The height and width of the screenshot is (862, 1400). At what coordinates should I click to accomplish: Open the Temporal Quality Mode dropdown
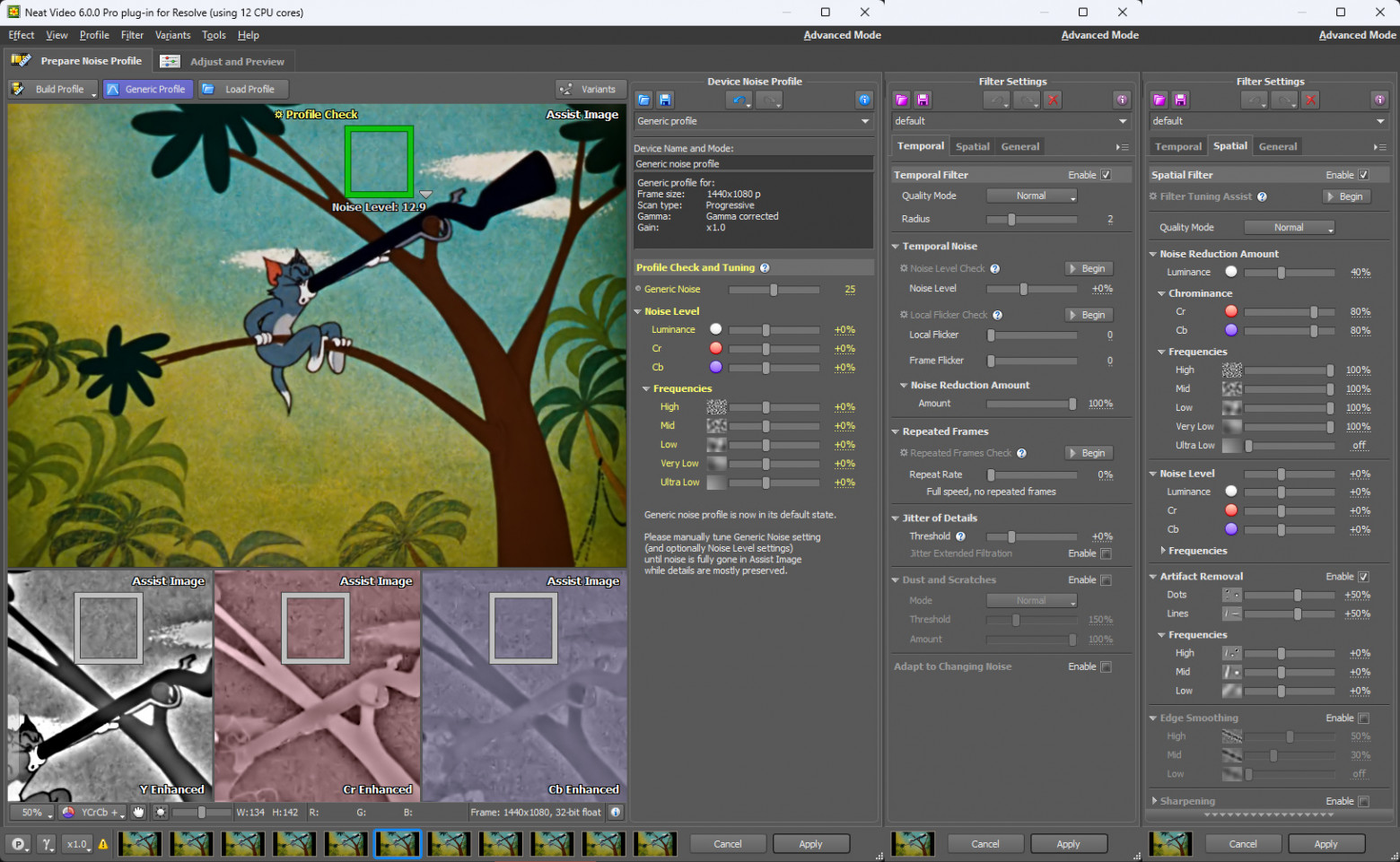click(x=1031, y=196)
